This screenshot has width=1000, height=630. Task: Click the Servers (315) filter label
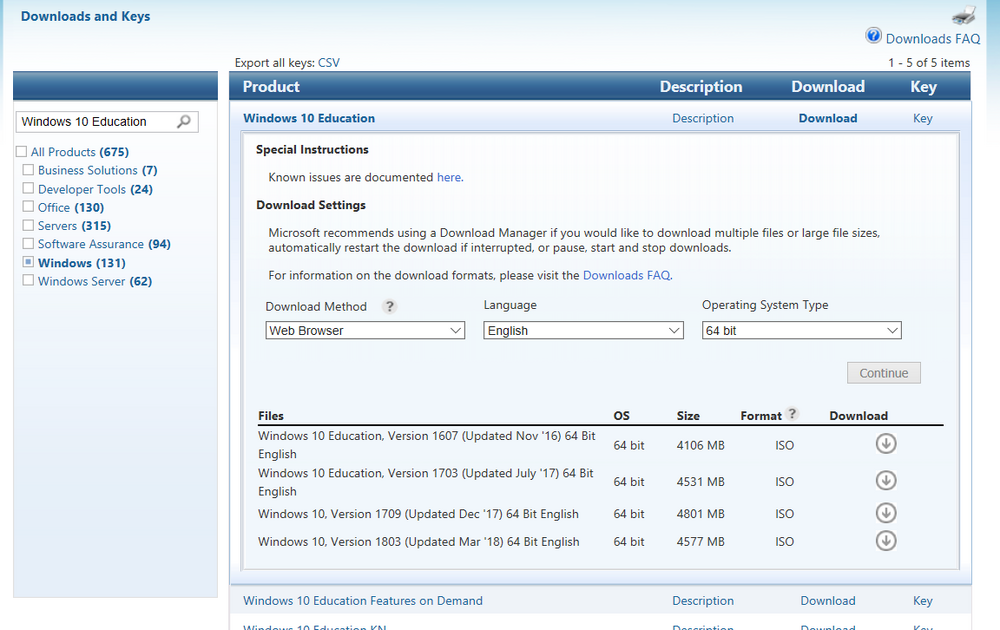pos(74,226)
